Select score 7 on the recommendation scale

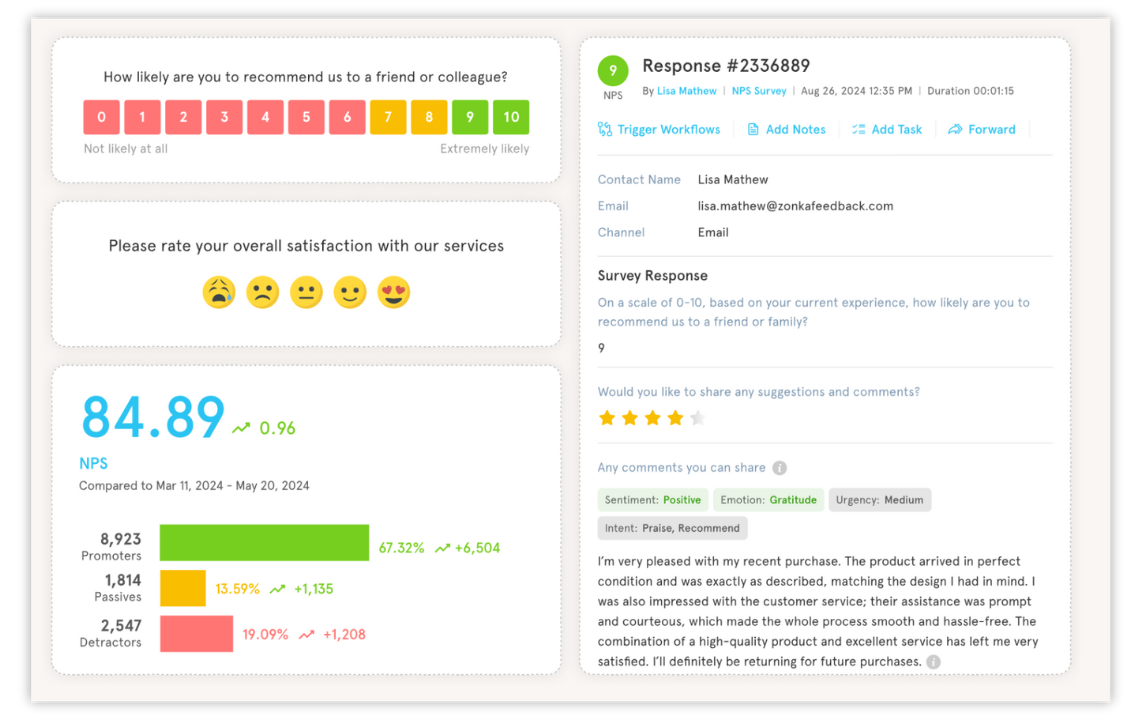click(x=388, y=117)
